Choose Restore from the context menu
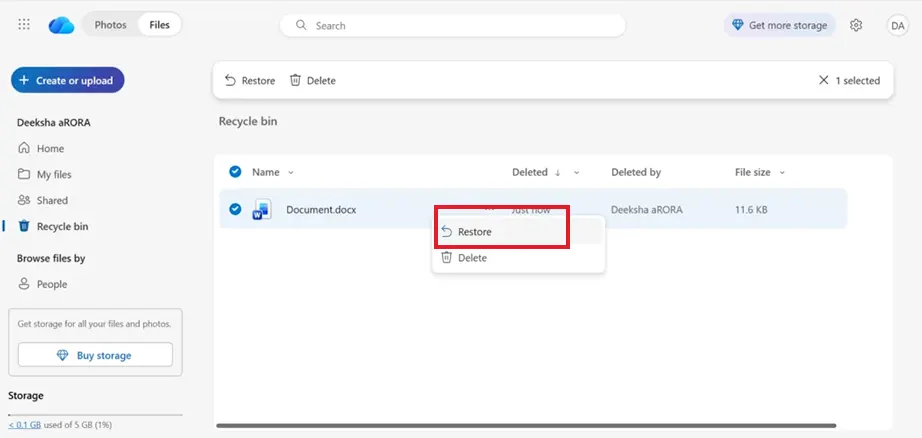The height and width of the screenshot is (438, 922). 517,232
